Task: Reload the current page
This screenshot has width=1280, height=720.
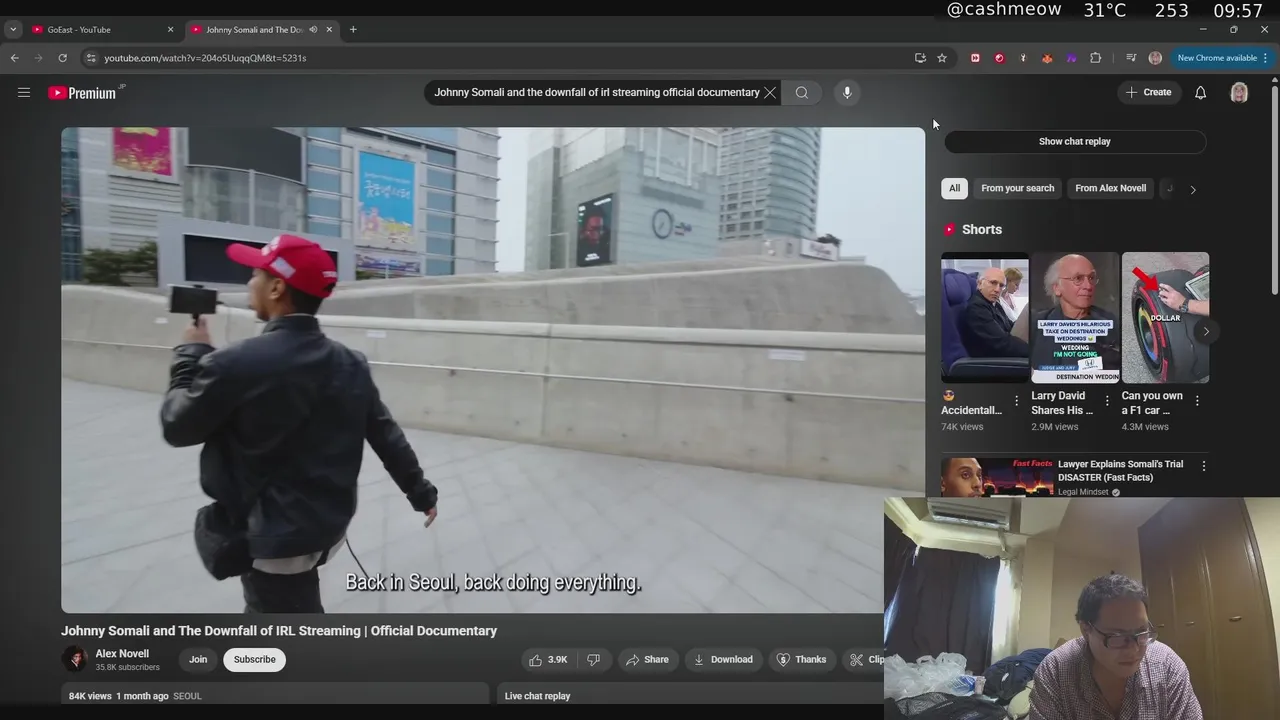Action: click(x=62, y=58)
